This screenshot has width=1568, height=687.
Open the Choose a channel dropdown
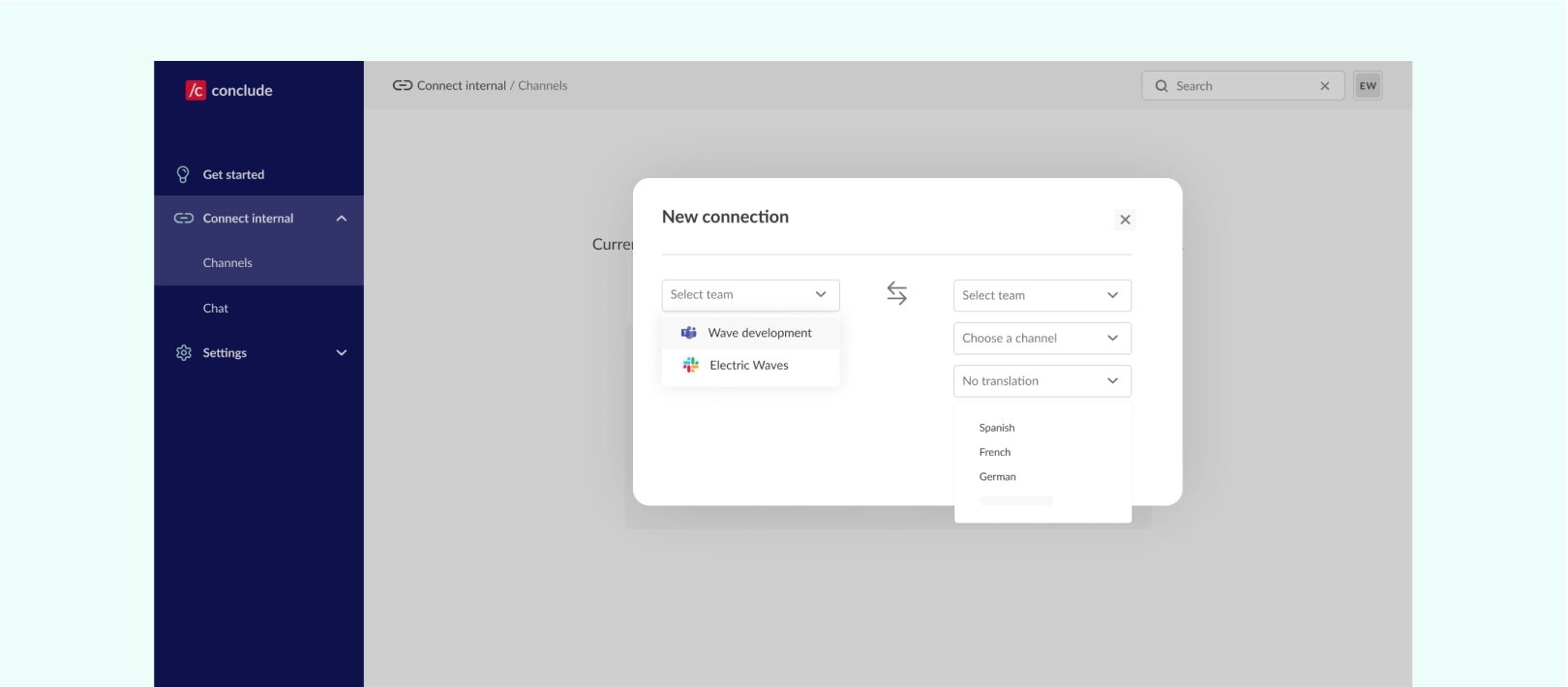click(1042, 338)
